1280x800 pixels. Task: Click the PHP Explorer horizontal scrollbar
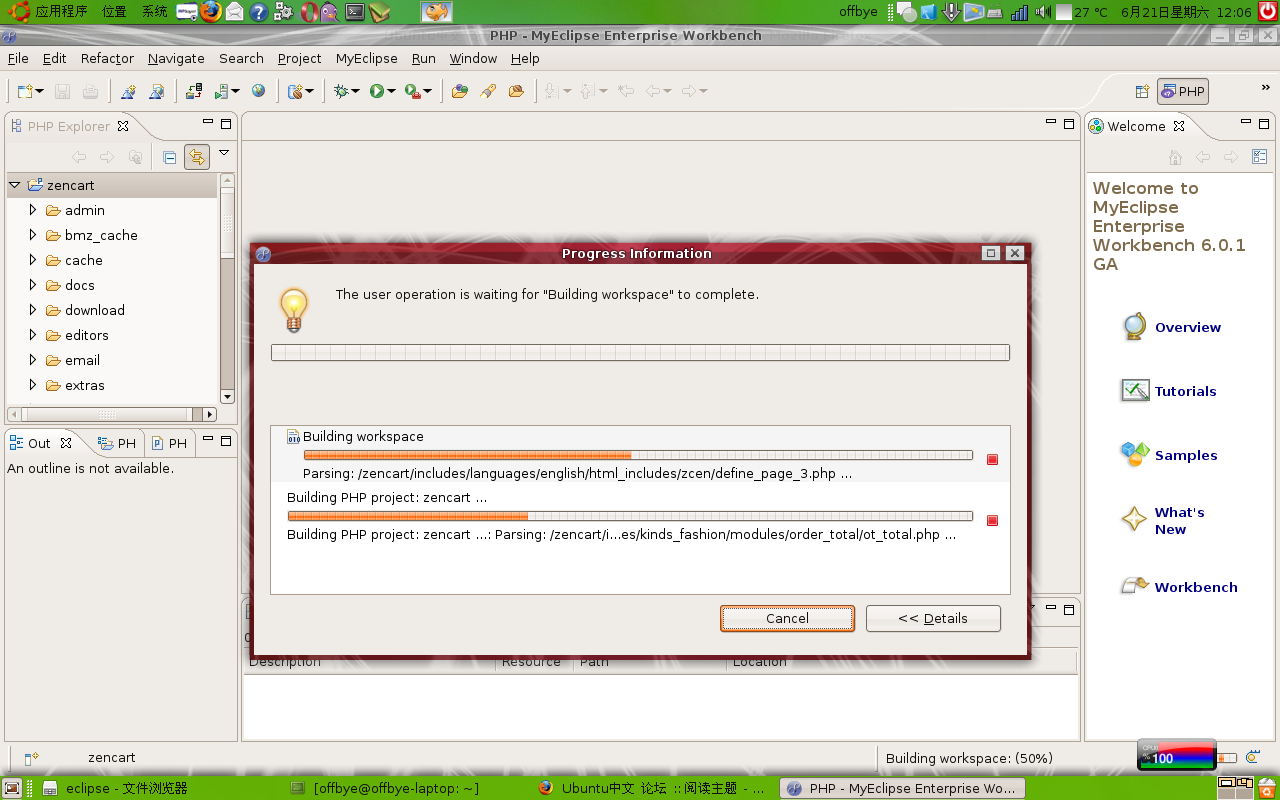[112, 414]
